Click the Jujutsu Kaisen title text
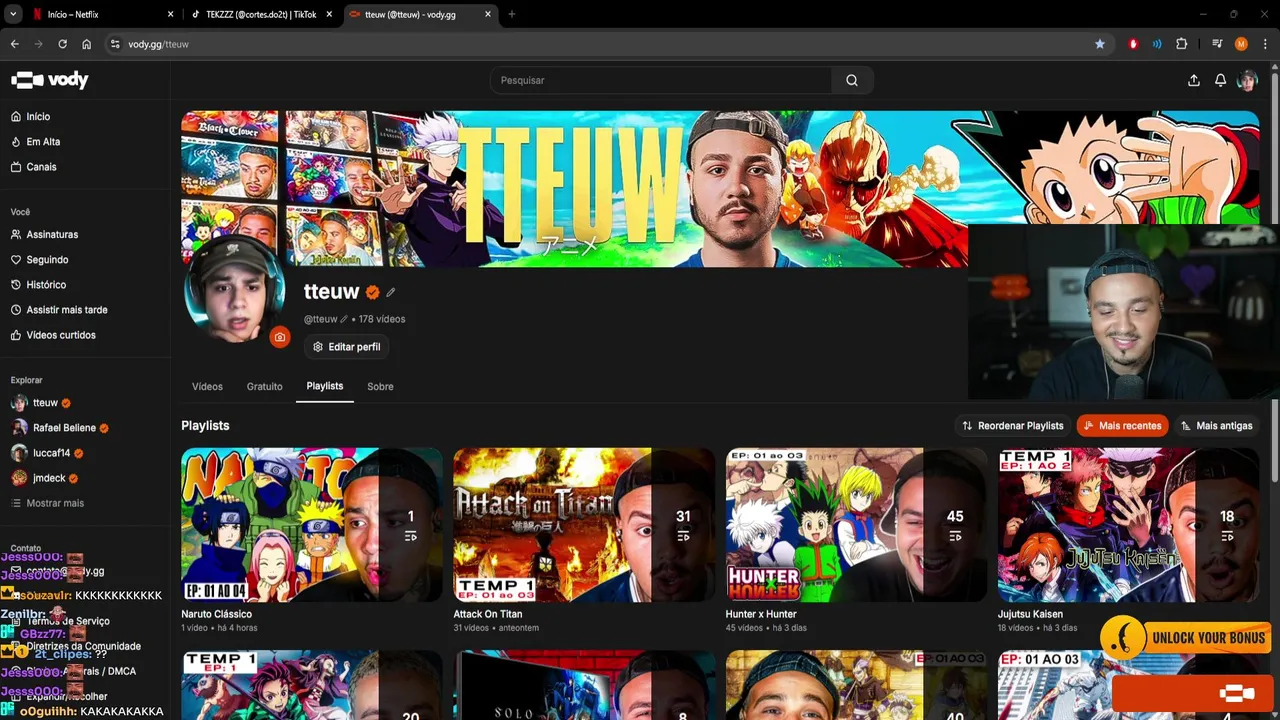Viewport: 1280px width, 720px height. click(x=1030, y=614)
